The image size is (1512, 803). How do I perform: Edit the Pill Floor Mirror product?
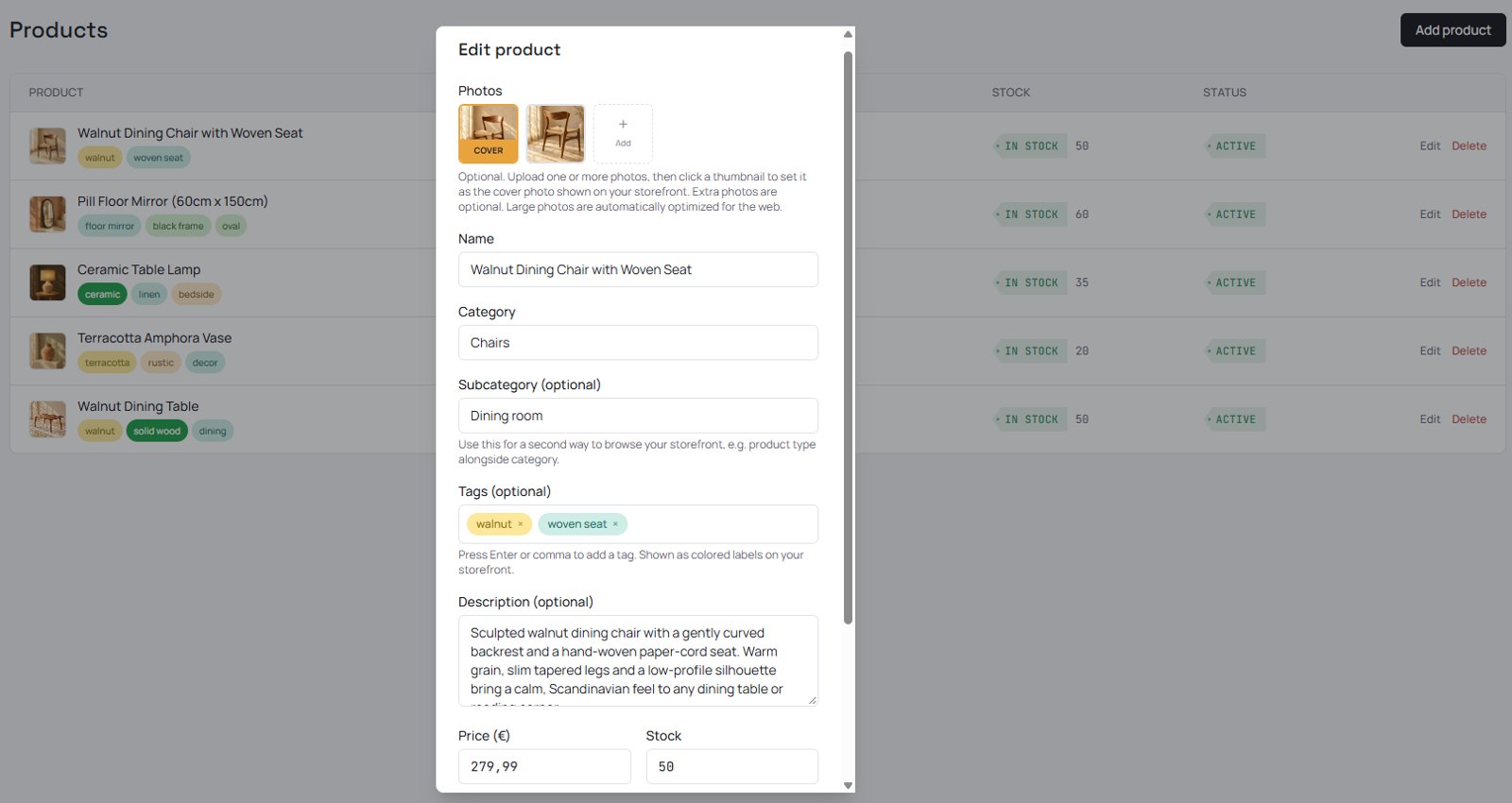tap(1430, 214)
